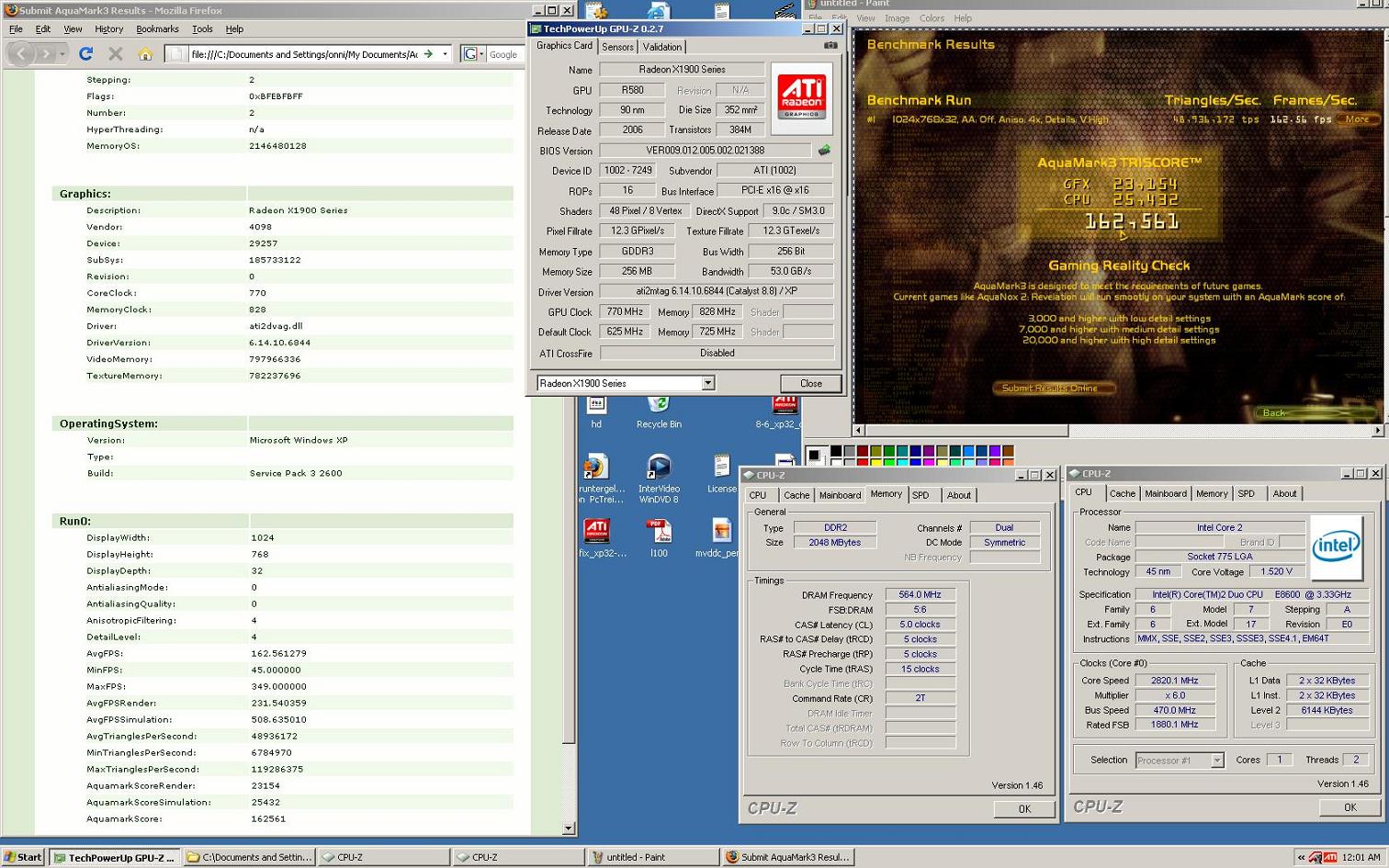Screen dimensions: 1389x868
Task: Click the green Go arrow in address bar
Action: point(428,54)
